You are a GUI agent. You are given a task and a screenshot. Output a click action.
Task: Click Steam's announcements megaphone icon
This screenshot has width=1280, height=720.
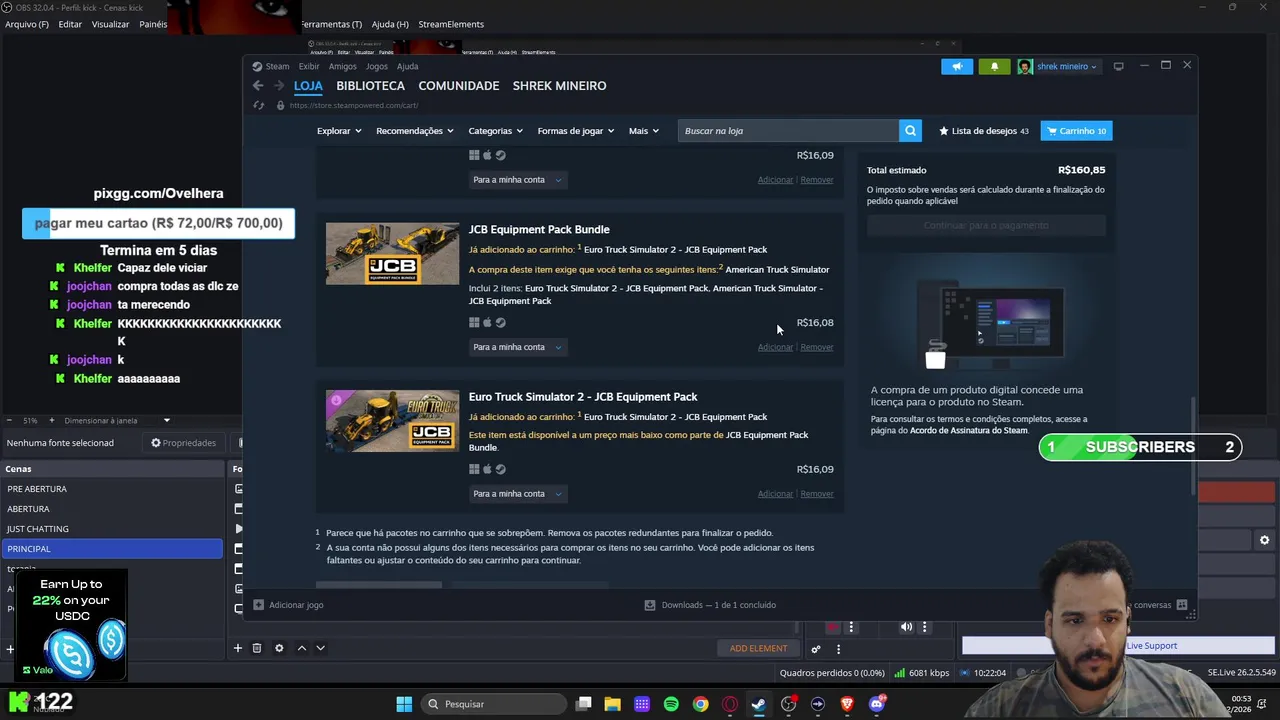click(957, 66)
